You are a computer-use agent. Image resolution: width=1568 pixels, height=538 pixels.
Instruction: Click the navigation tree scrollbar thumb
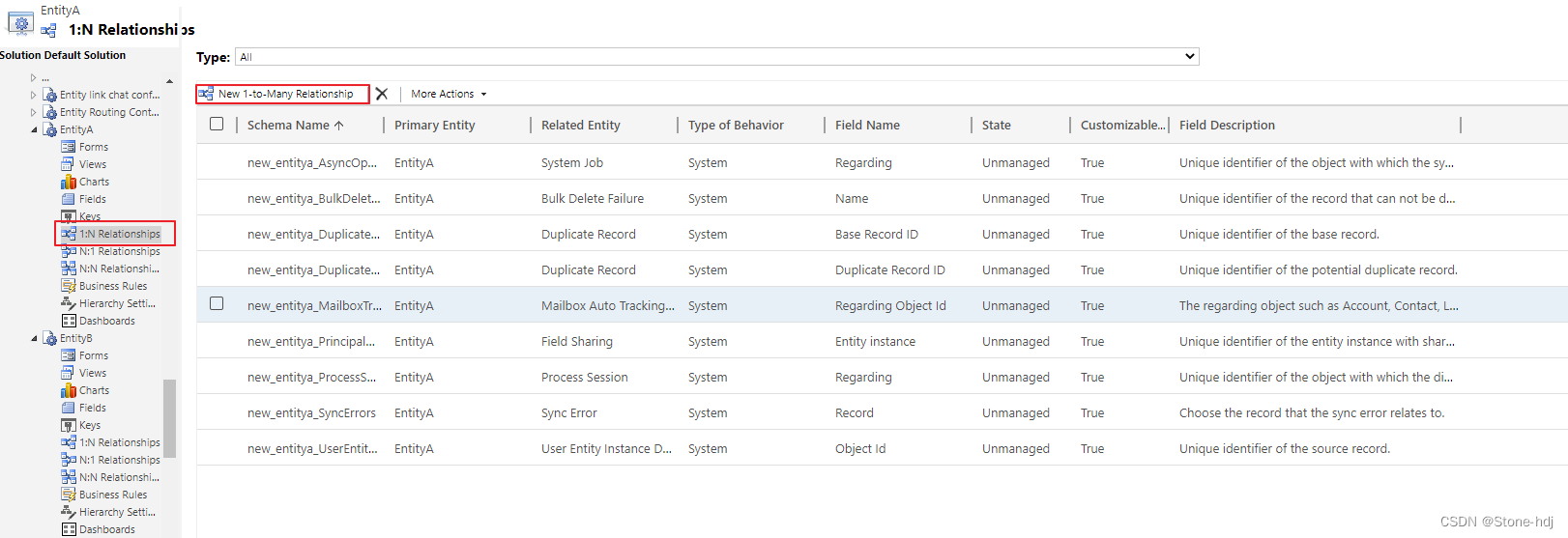click(170, 418)
